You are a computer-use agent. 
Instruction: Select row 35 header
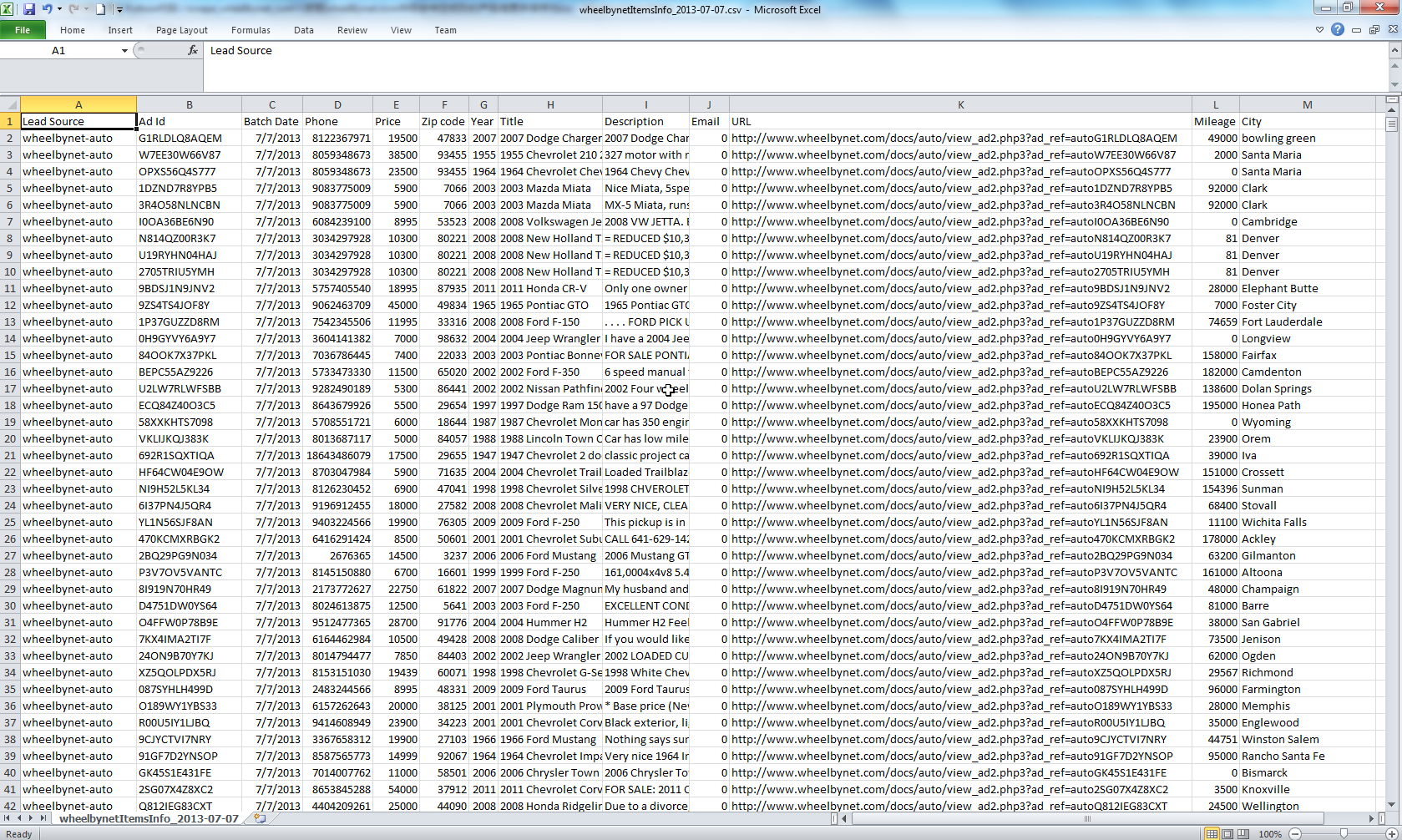pyautogui.click(x=10, y=689)
